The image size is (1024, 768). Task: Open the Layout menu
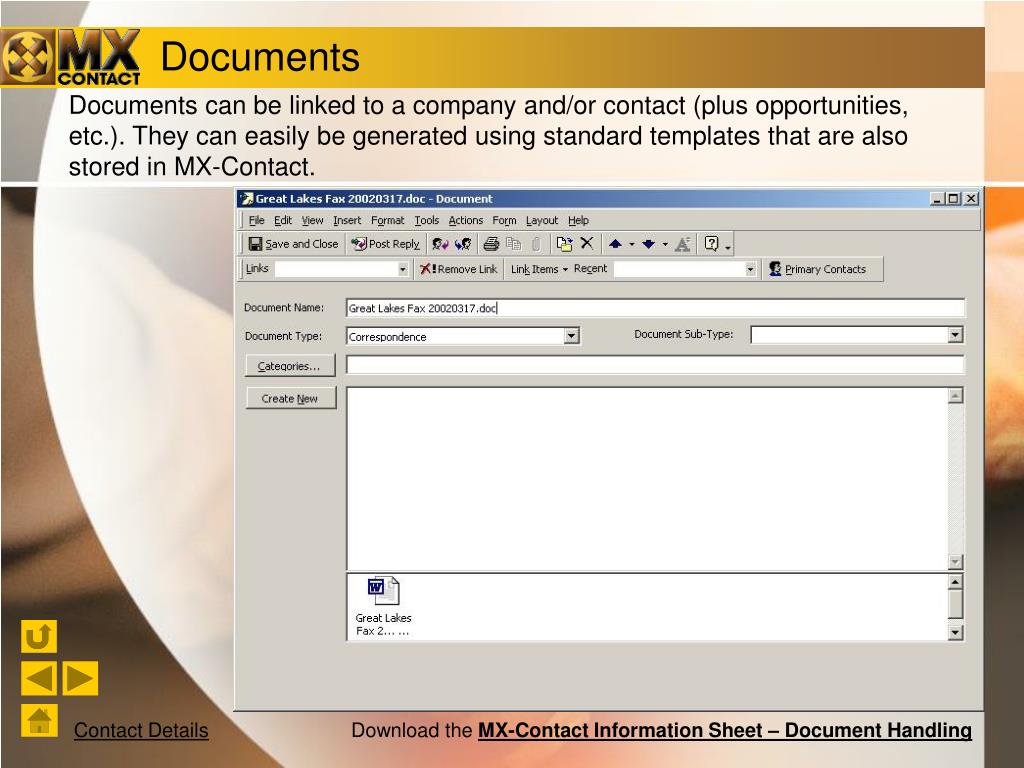(x=542, y=221)
